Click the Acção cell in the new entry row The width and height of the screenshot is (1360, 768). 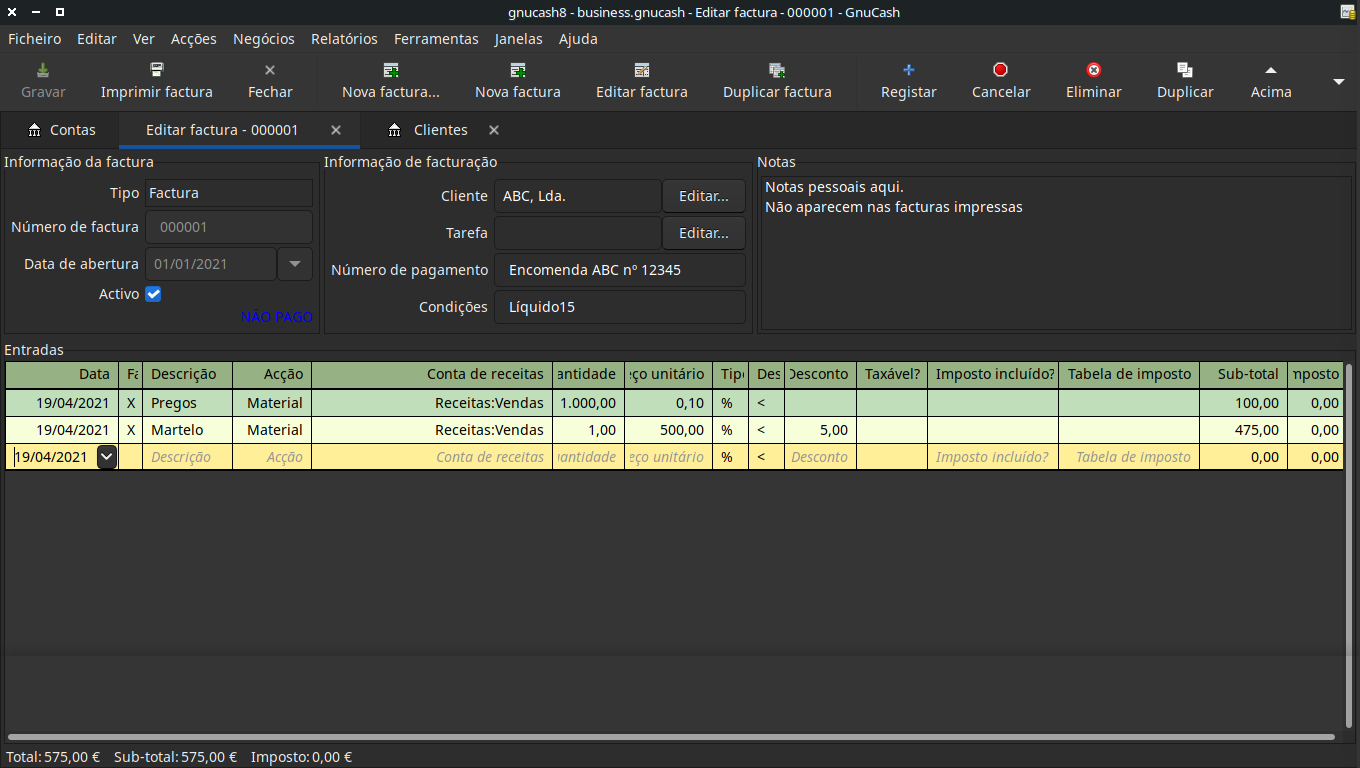(272, 457)
